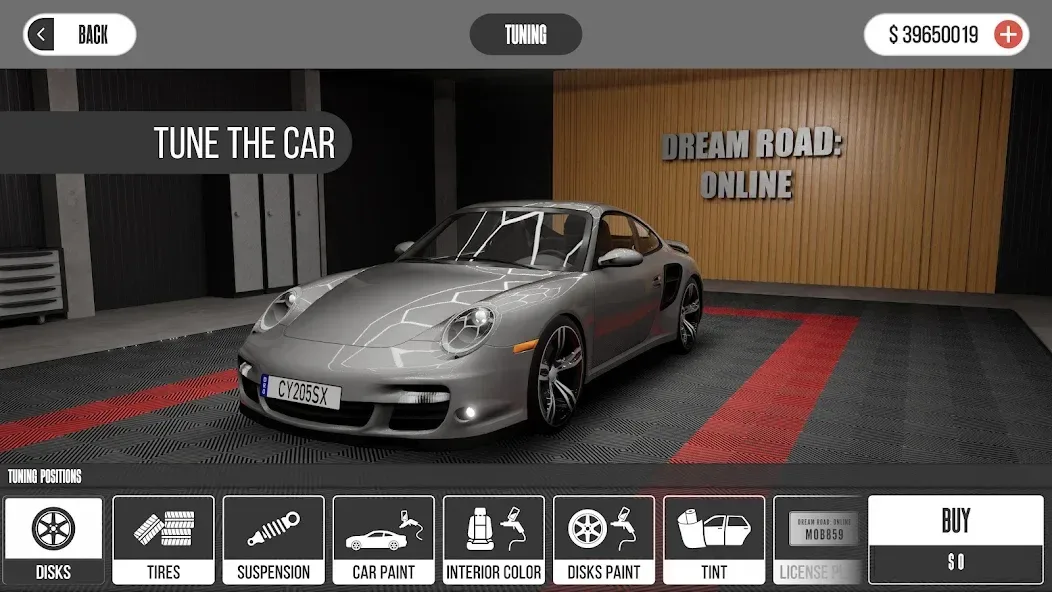Click the Tuning Positions label
1052x592 pixels.
point(44,477)
